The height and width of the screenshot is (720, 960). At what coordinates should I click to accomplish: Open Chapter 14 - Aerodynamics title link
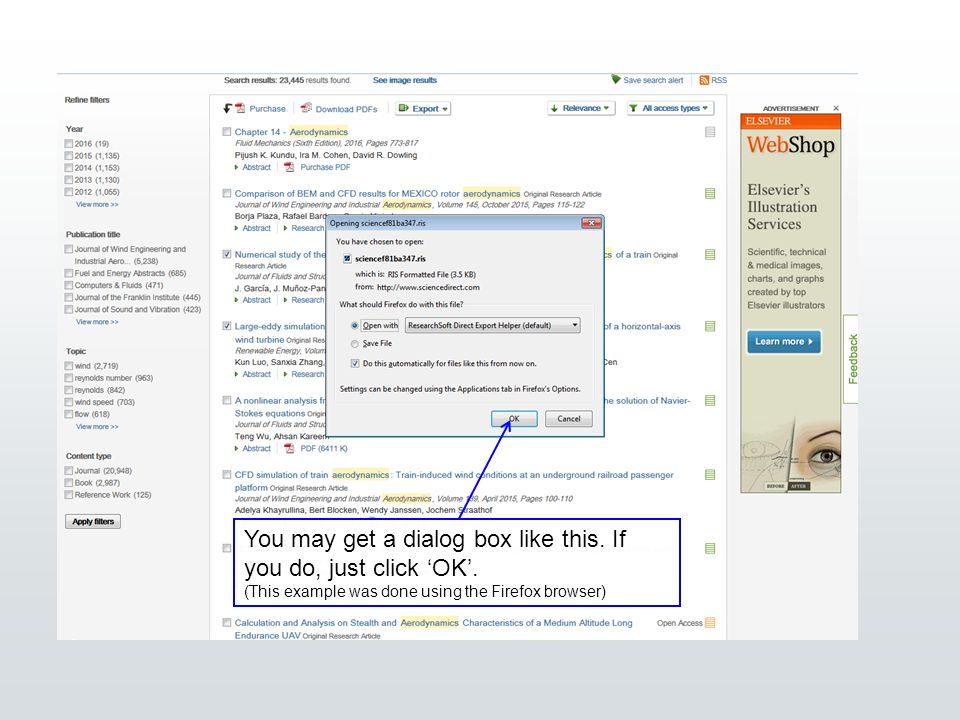291,132
